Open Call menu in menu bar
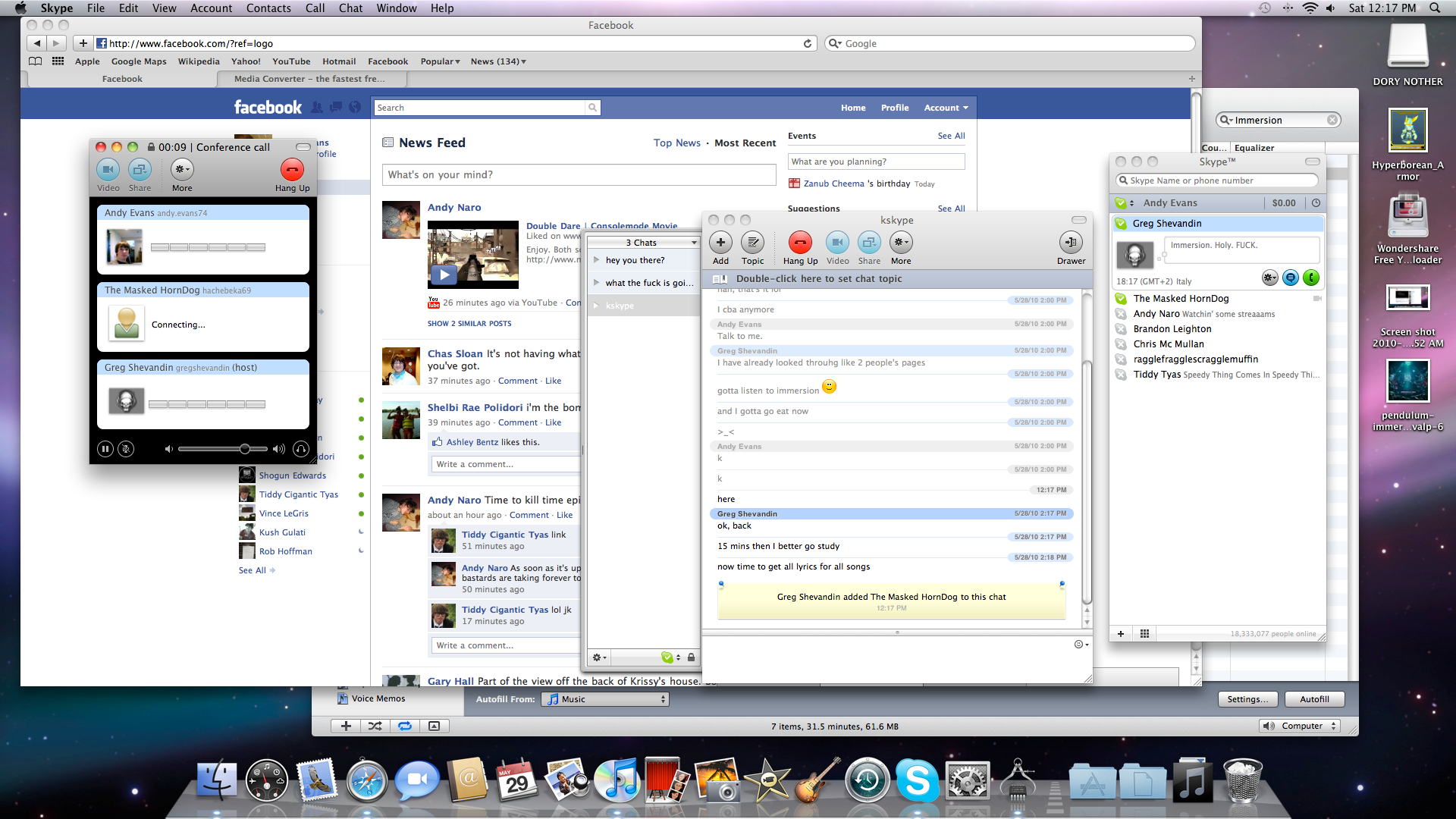This screenshot has height=819, width=1456. (315, 8)
